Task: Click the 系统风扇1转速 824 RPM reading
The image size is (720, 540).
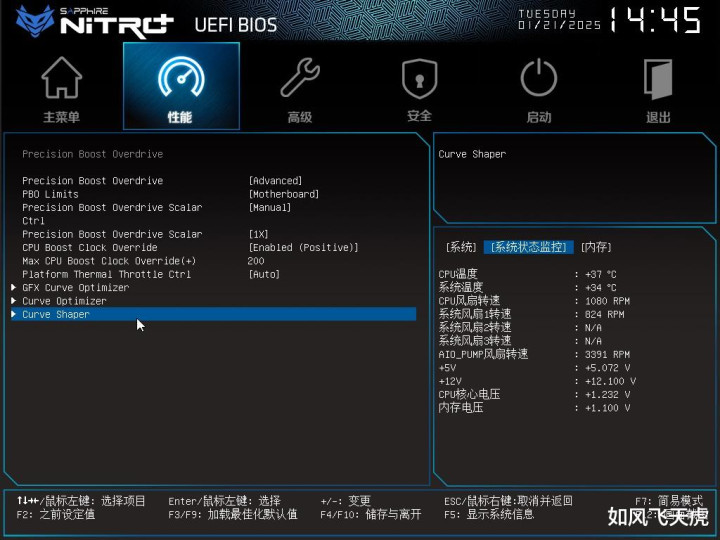Action: pyautogui.click(x=531, y=314)
